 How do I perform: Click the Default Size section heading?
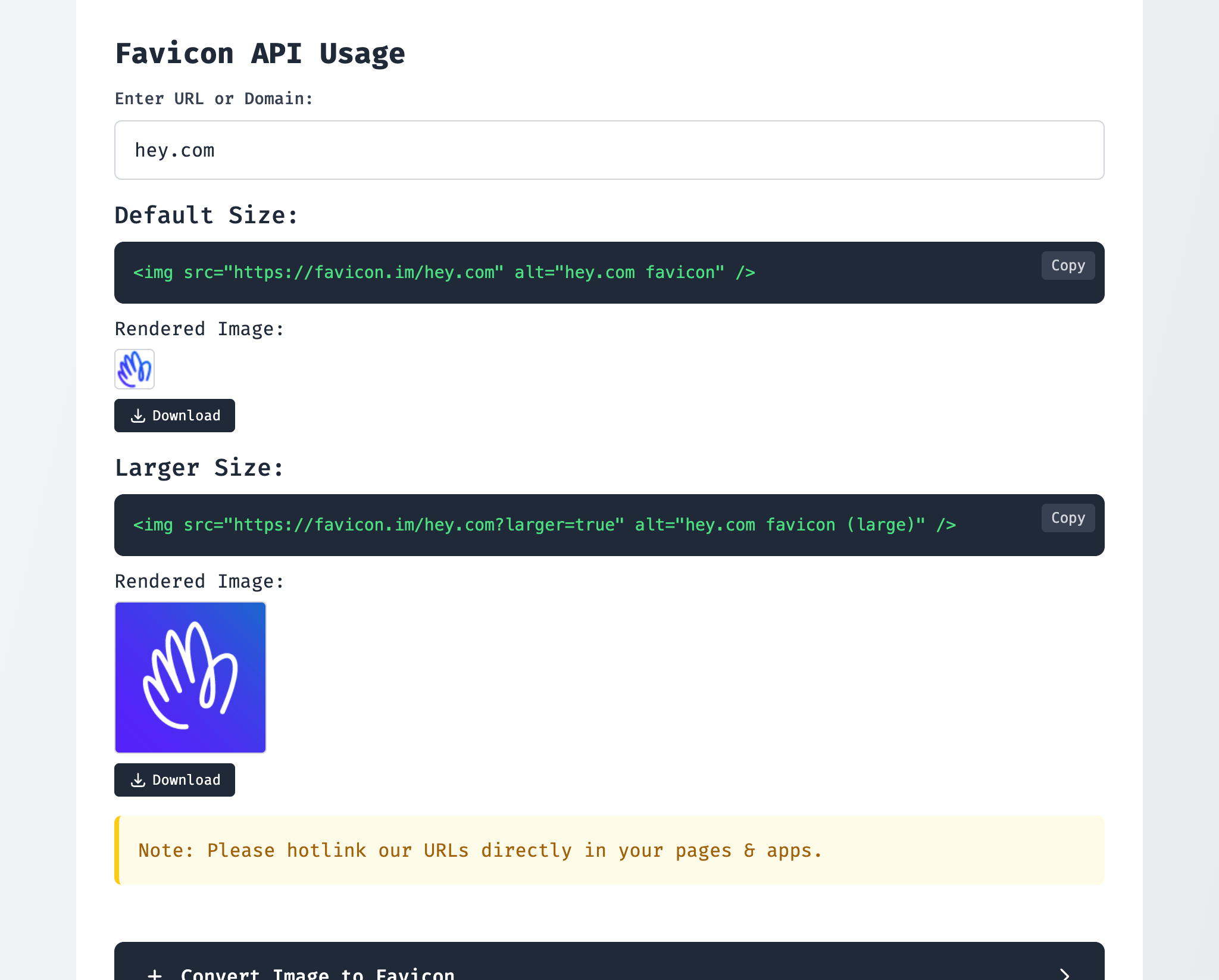(206, 216)
